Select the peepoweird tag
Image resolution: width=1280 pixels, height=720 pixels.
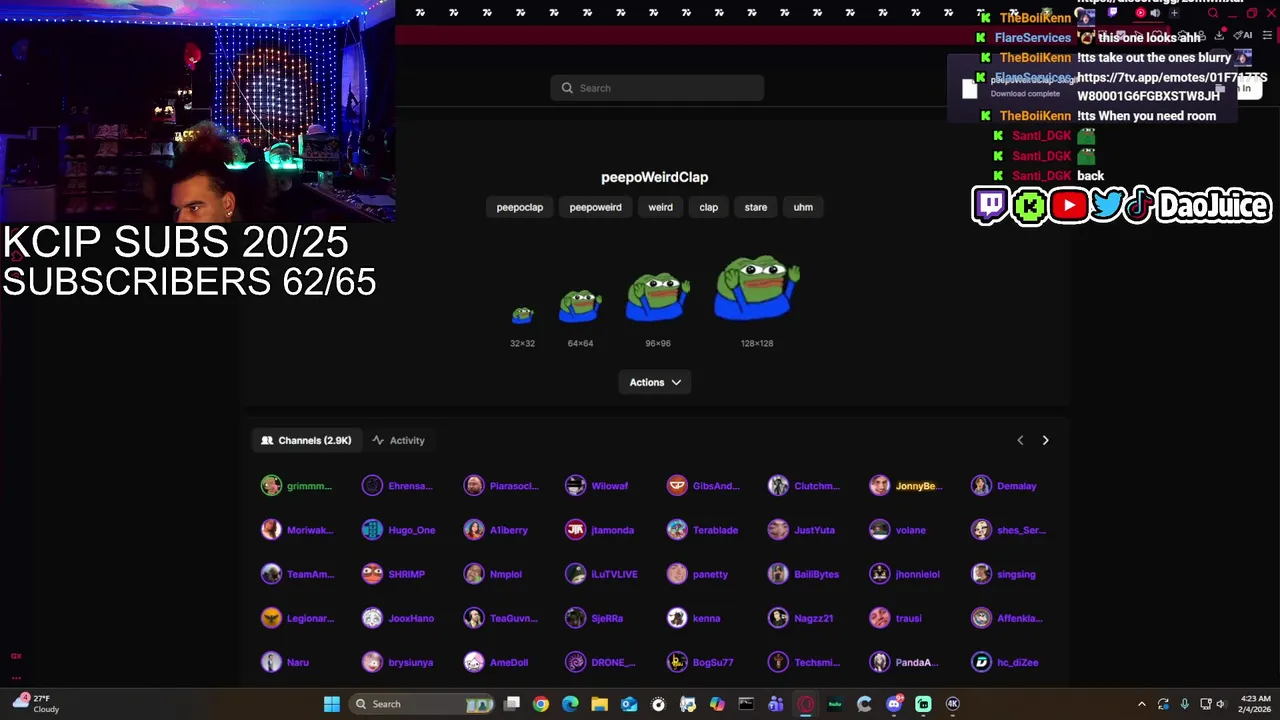(595, 207)
